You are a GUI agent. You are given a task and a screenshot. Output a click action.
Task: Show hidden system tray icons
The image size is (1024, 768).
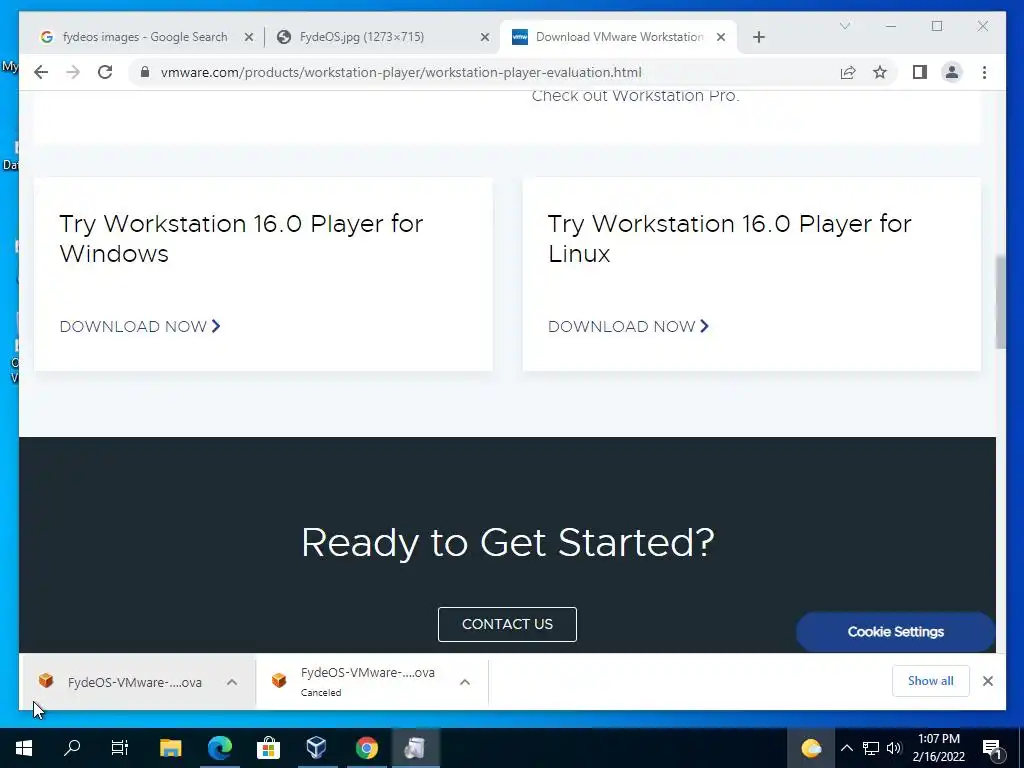pos(846,748)
